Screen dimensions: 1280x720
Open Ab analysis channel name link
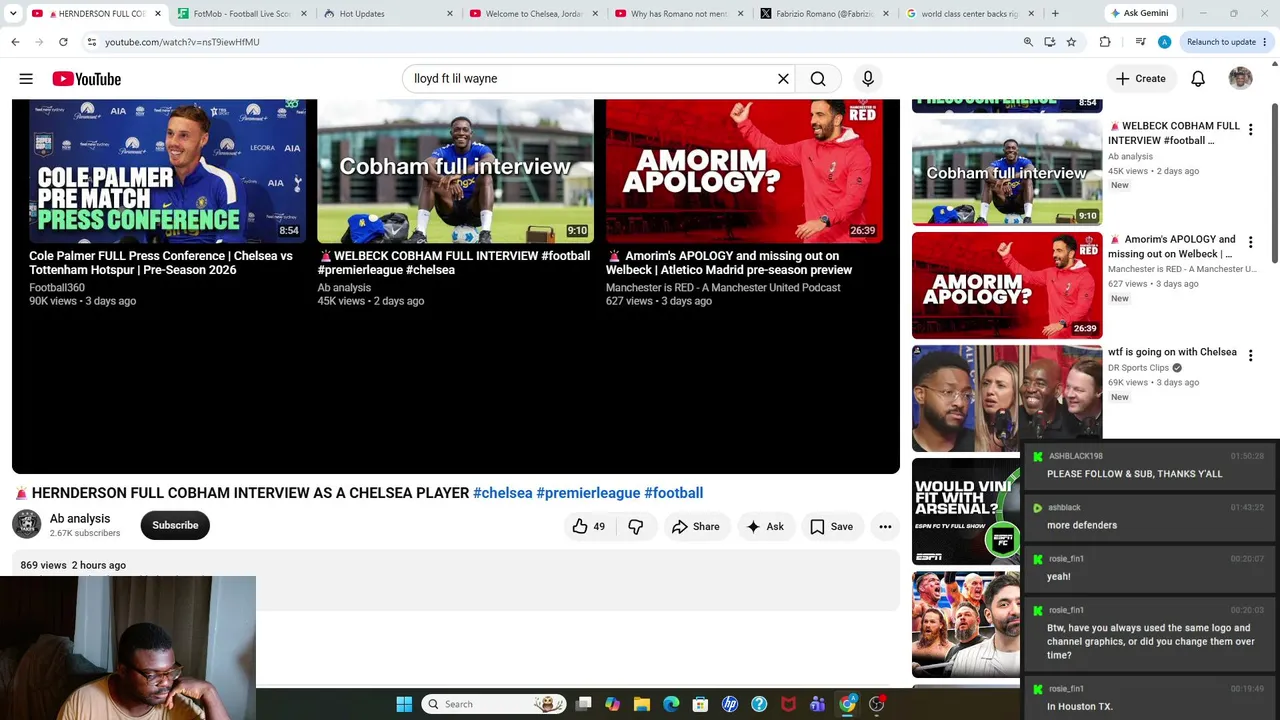pos(80,519)
